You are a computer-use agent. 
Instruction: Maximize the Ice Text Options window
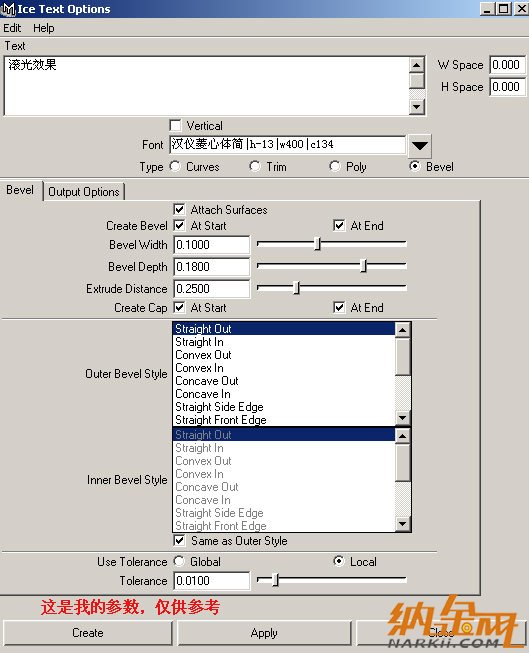504,8
